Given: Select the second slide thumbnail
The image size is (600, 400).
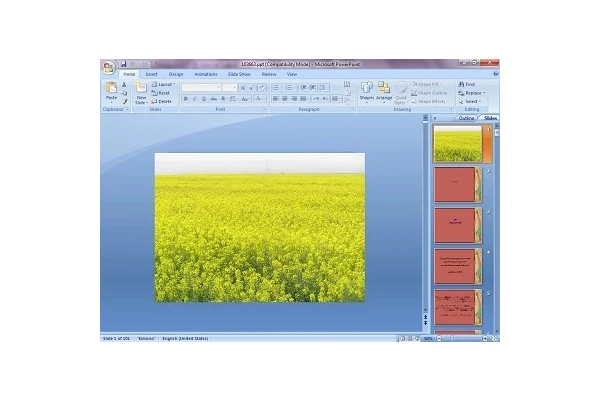Looking at the screenshot, I should [458, 184].
